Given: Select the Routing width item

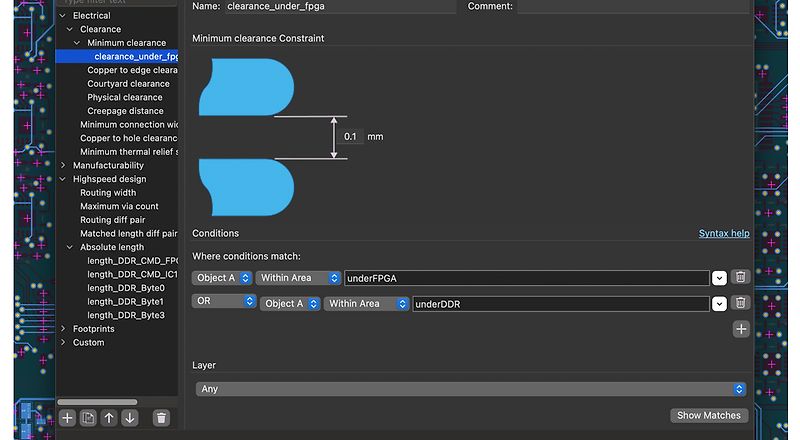Looking at the screenshot, I should [108, 193].
